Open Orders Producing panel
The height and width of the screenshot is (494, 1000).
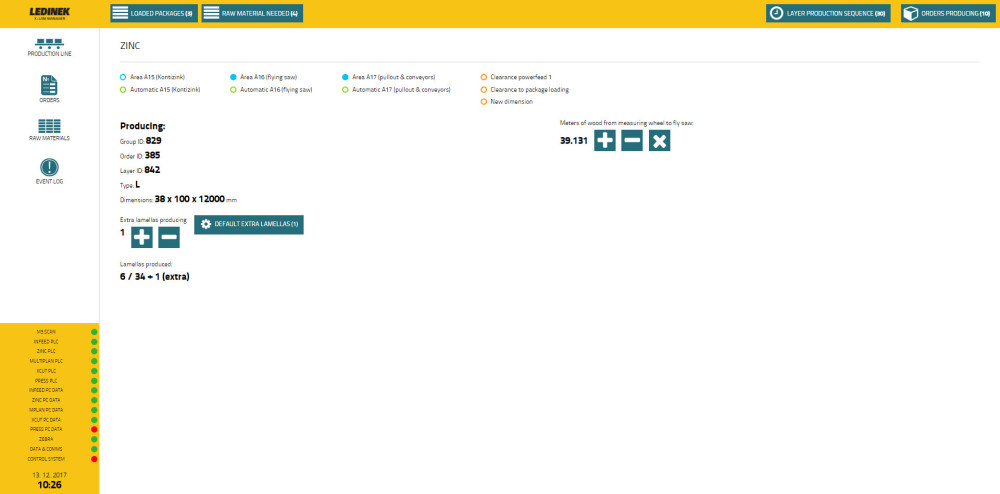946,13
